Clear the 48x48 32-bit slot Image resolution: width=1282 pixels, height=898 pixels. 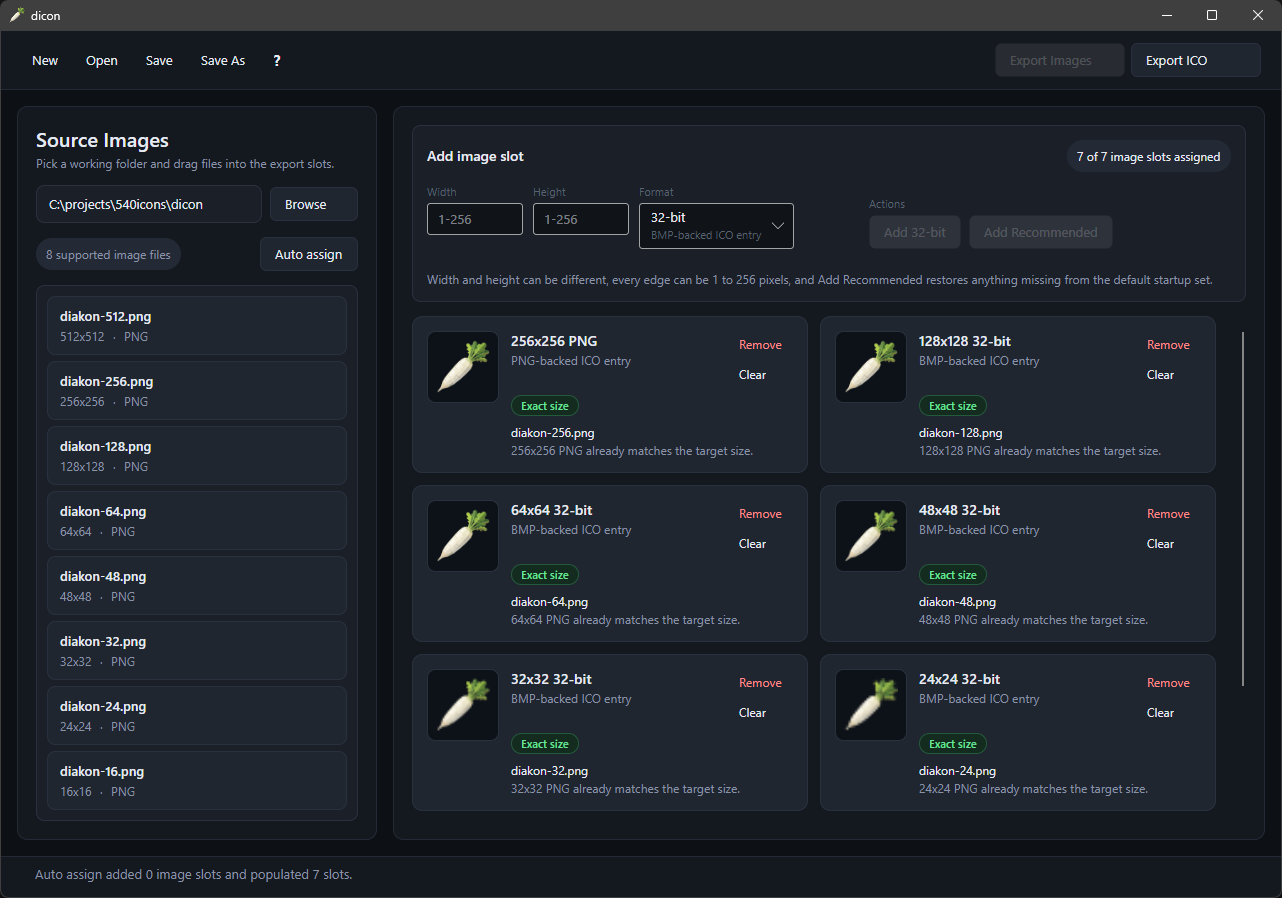[x=1160, y=543]
